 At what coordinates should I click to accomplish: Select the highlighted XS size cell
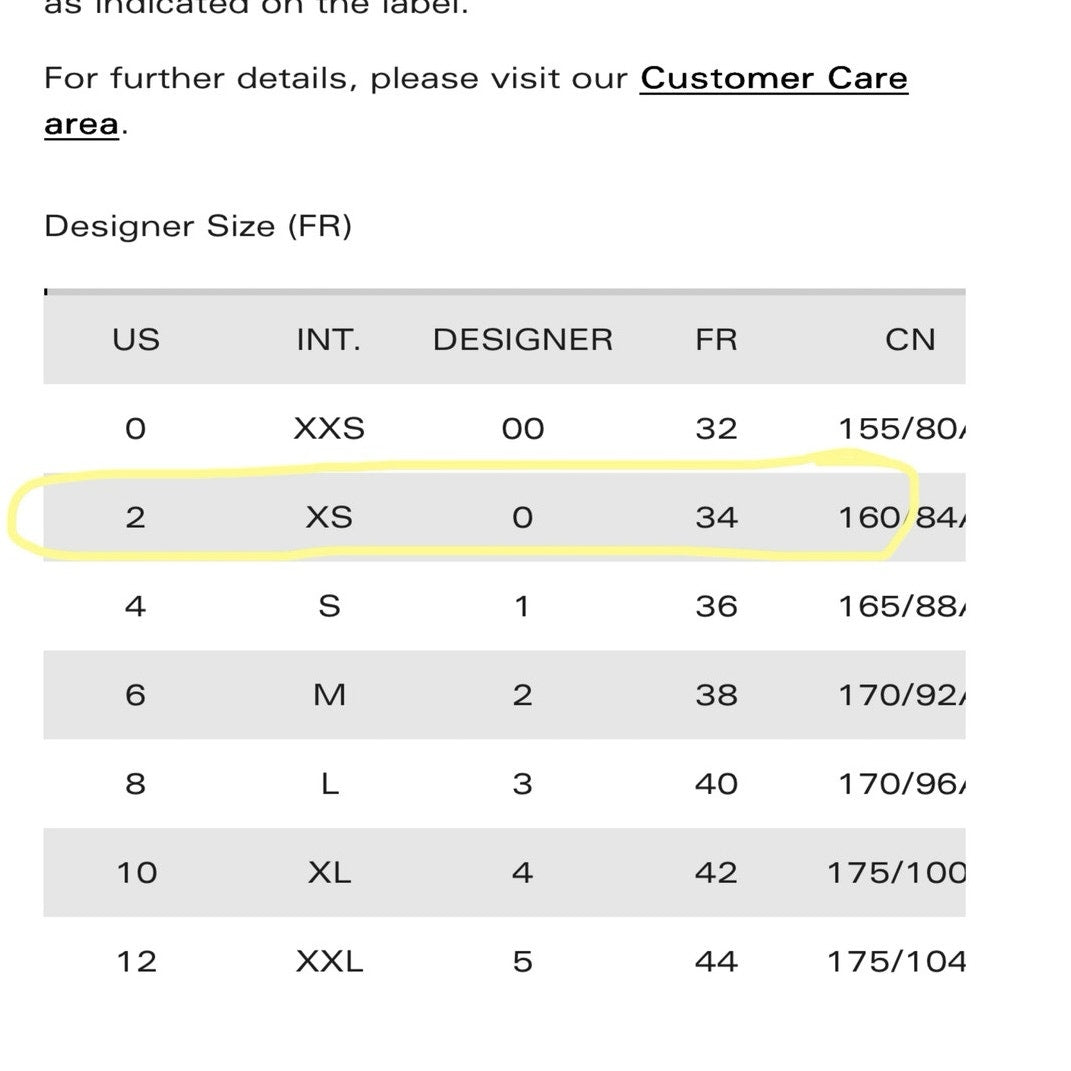pos(329,517)
